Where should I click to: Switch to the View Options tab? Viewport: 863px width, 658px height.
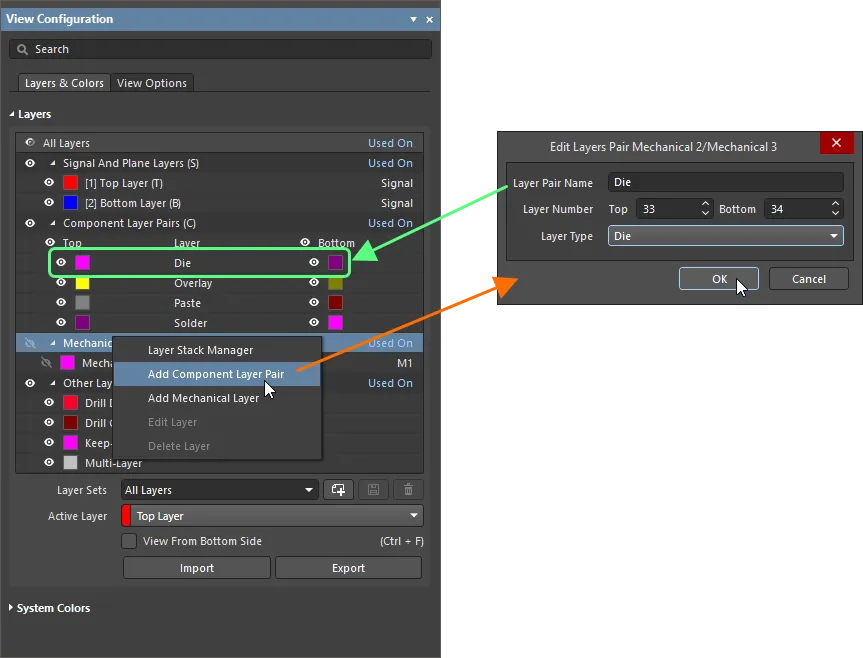pyautogui.click(x=152, y=83)
